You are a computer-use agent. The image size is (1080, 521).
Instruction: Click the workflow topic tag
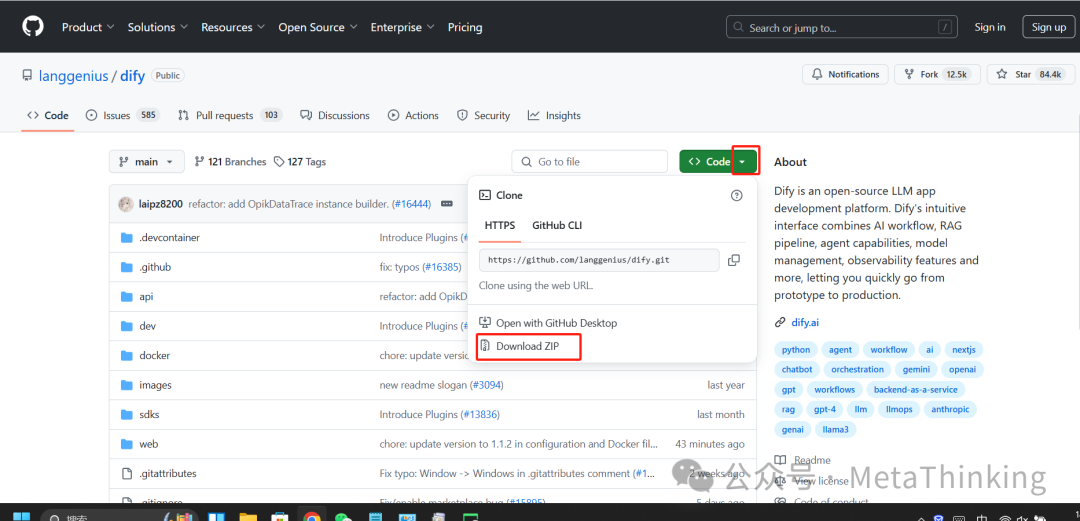click(x=889, y=349)
